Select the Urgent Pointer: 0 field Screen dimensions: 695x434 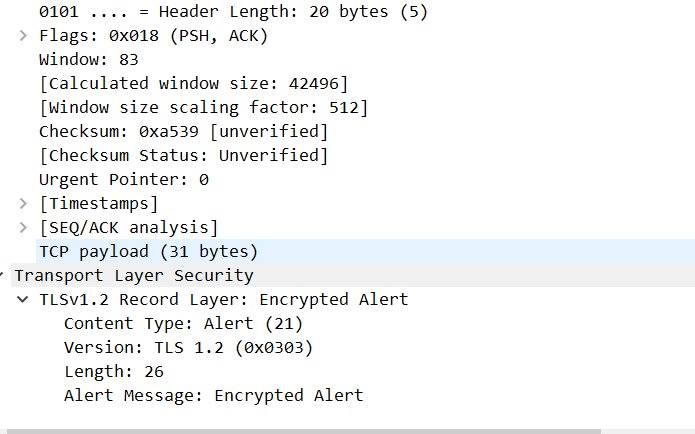124,180
